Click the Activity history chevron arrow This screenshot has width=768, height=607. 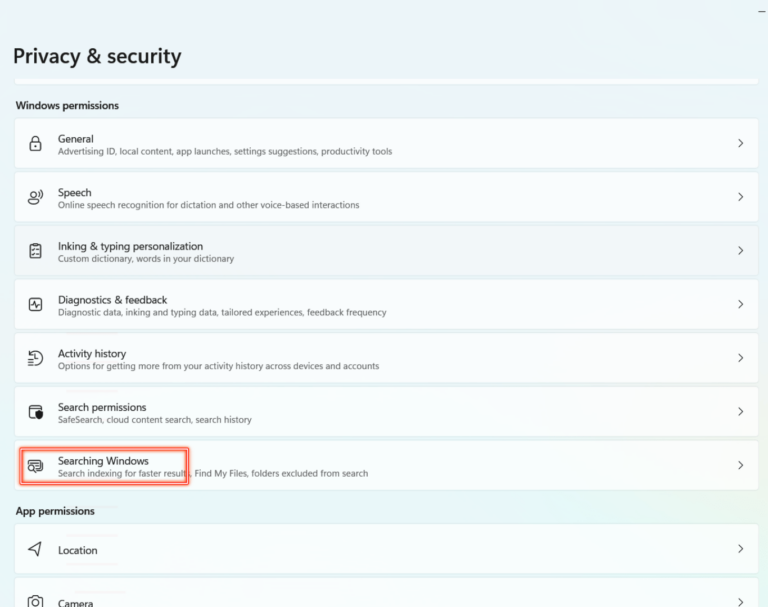pyautogui.click(x=740, y=358)
